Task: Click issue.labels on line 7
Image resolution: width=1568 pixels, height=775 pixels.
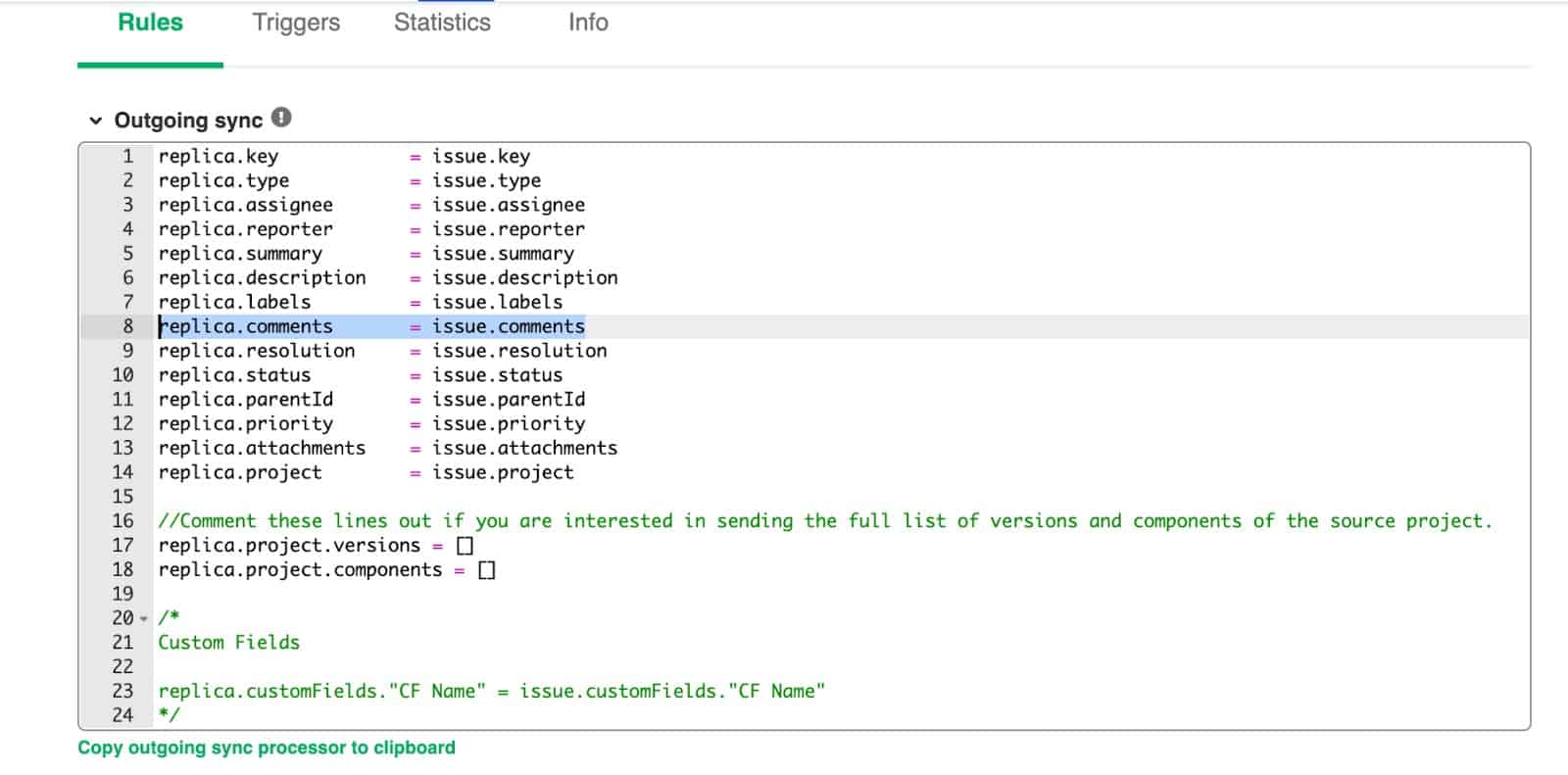Action: tap(498, 303)
